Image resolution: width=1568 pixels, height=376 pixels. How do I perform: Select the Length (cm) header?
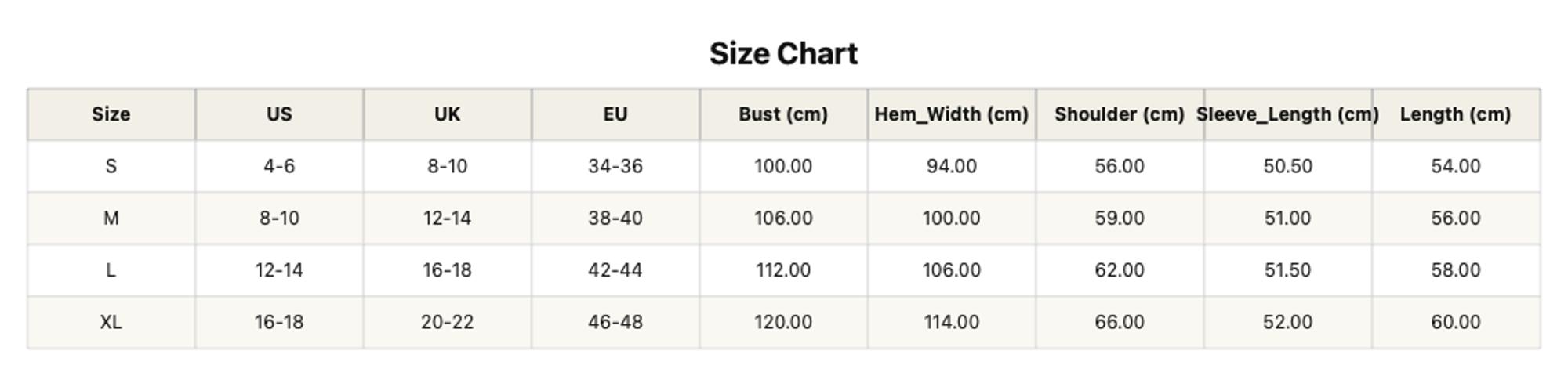coord(1456,114)
